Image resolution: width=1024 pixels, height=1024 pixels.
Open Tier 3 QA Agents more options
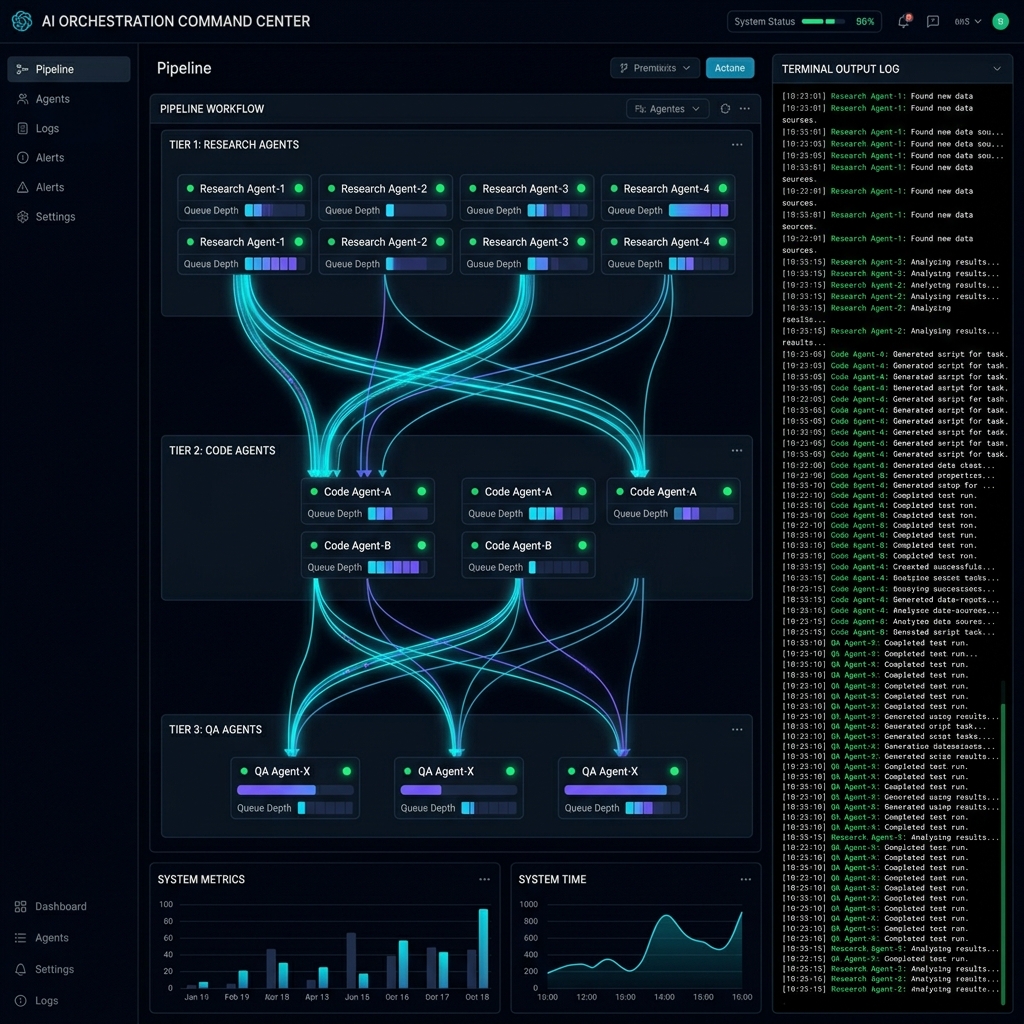click(x=737, y=730)
